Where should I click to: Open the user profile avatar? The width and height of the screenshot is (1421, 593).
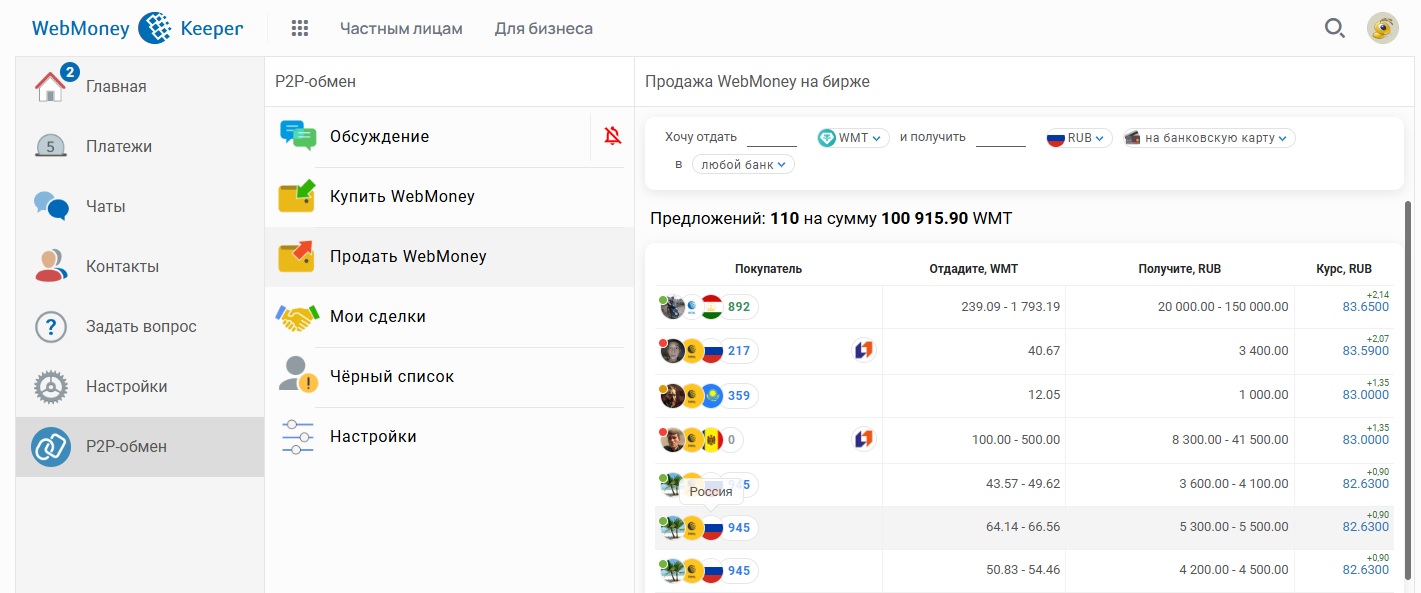[x=1383, y=28]
